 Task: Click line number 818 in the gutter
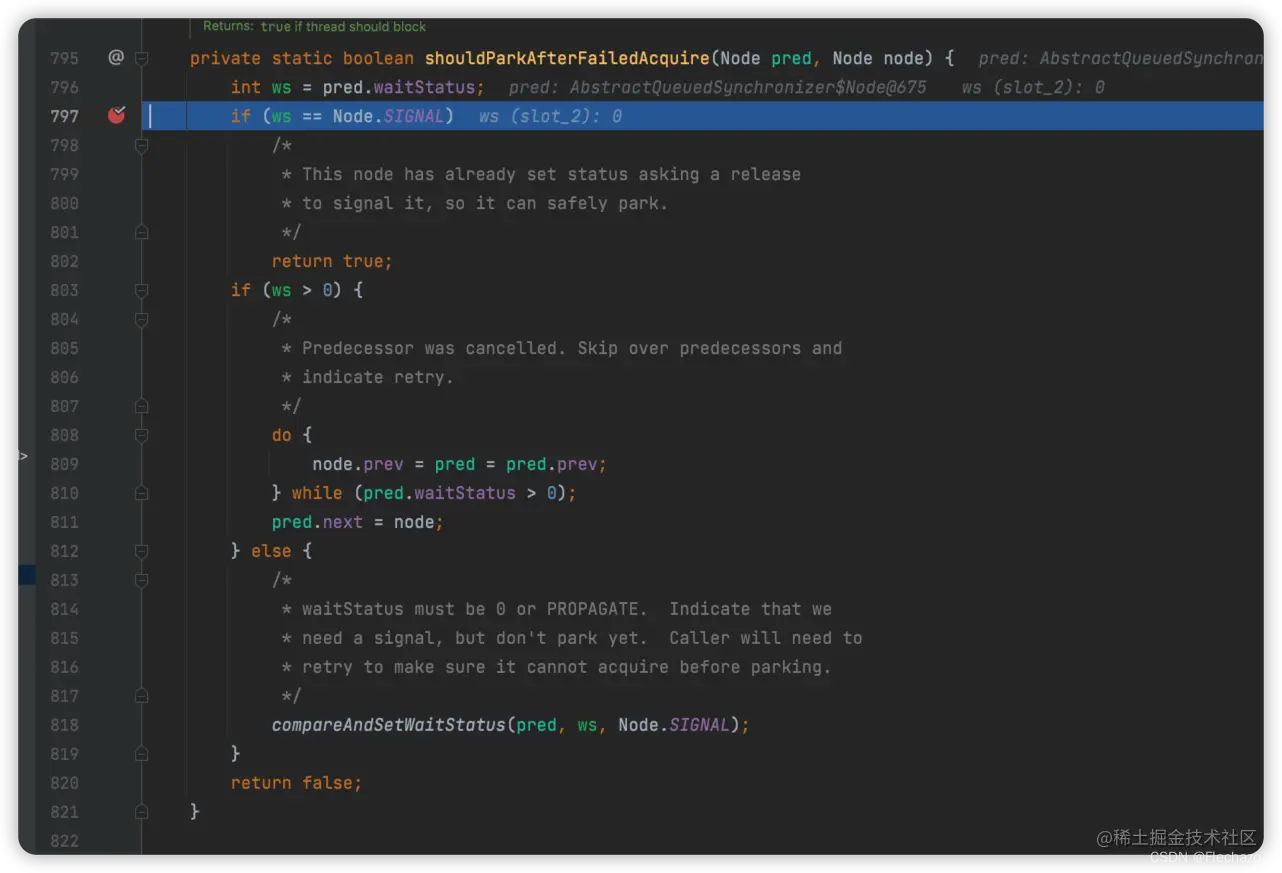pos(64,725)
